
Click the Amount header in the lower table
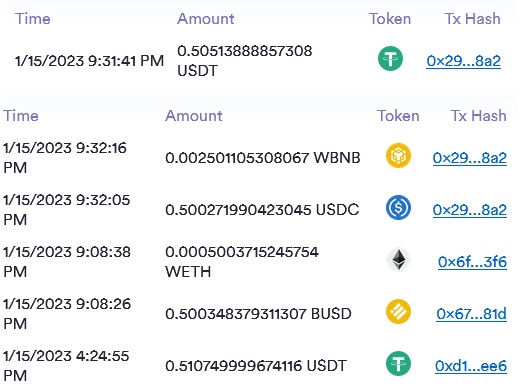[194, 116]
